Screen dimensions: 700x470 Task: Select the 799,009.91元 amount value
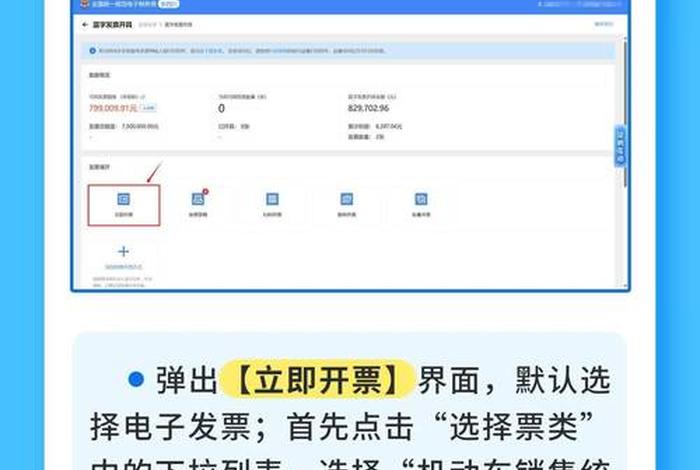[113, 108]
